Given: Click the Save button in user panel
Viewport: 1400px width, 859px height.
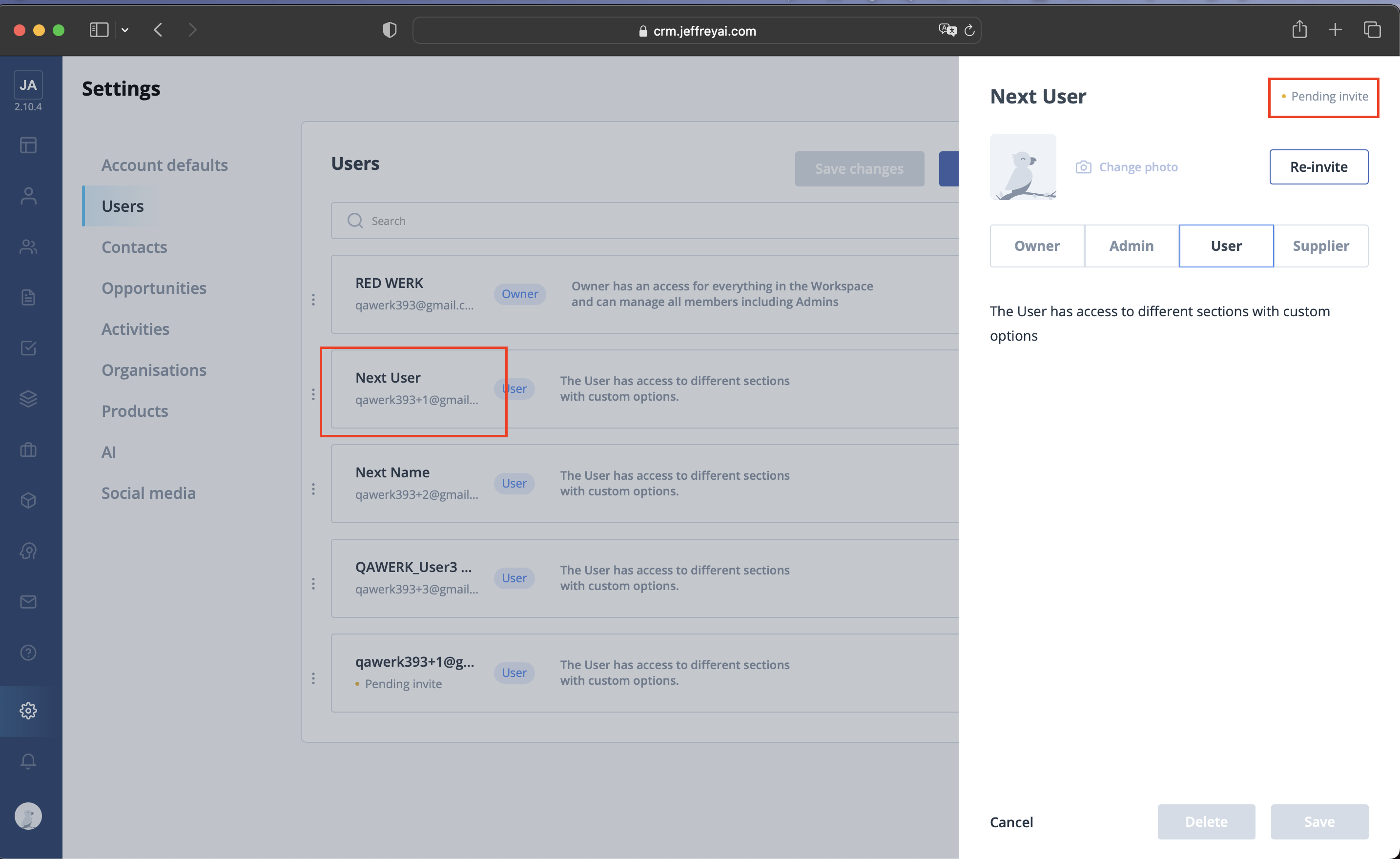Looking at the screenshot, I should (x=1319, y=821).
